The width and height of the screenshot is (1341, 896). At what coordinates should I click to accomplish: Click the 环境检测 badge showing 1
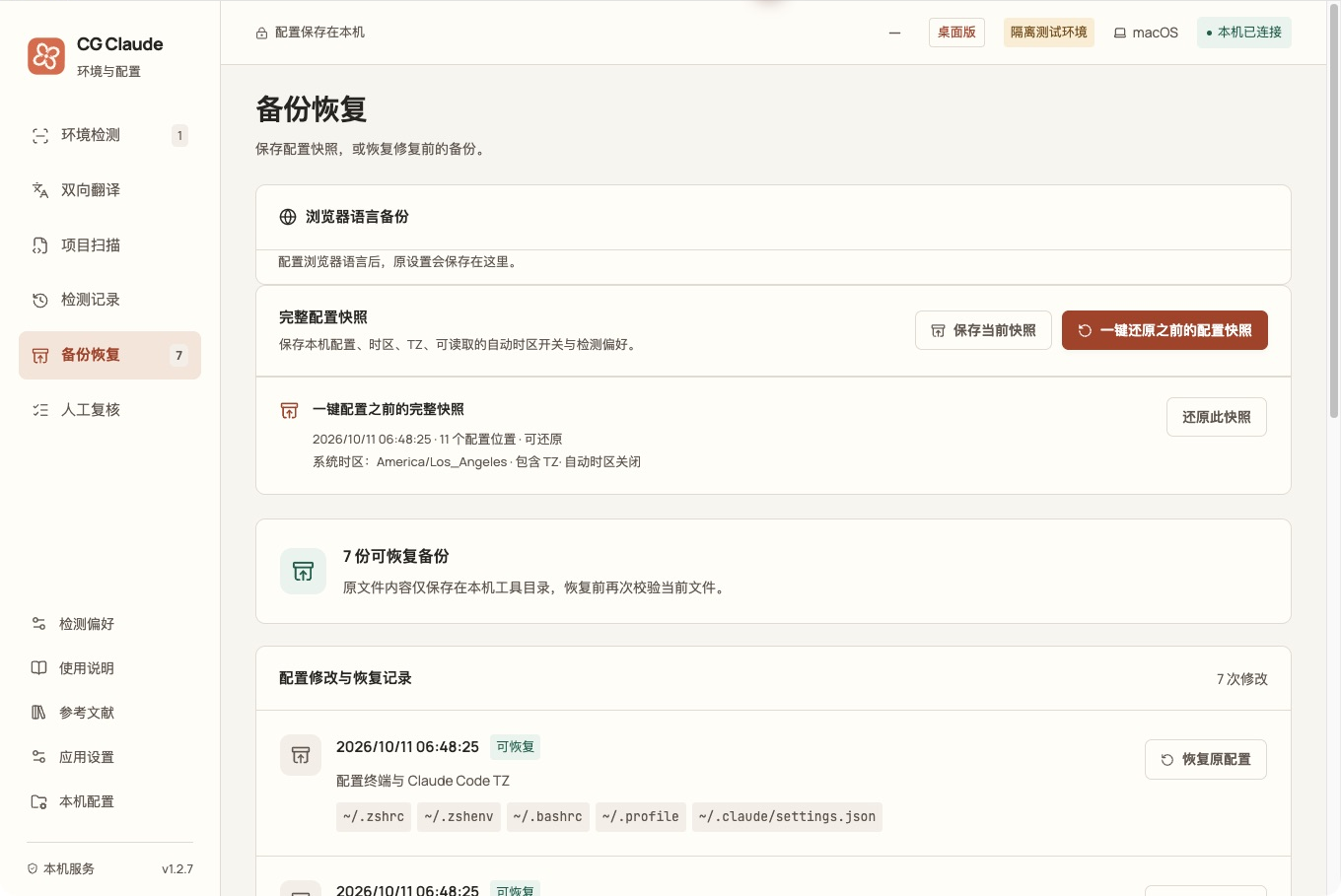point(179,136)
